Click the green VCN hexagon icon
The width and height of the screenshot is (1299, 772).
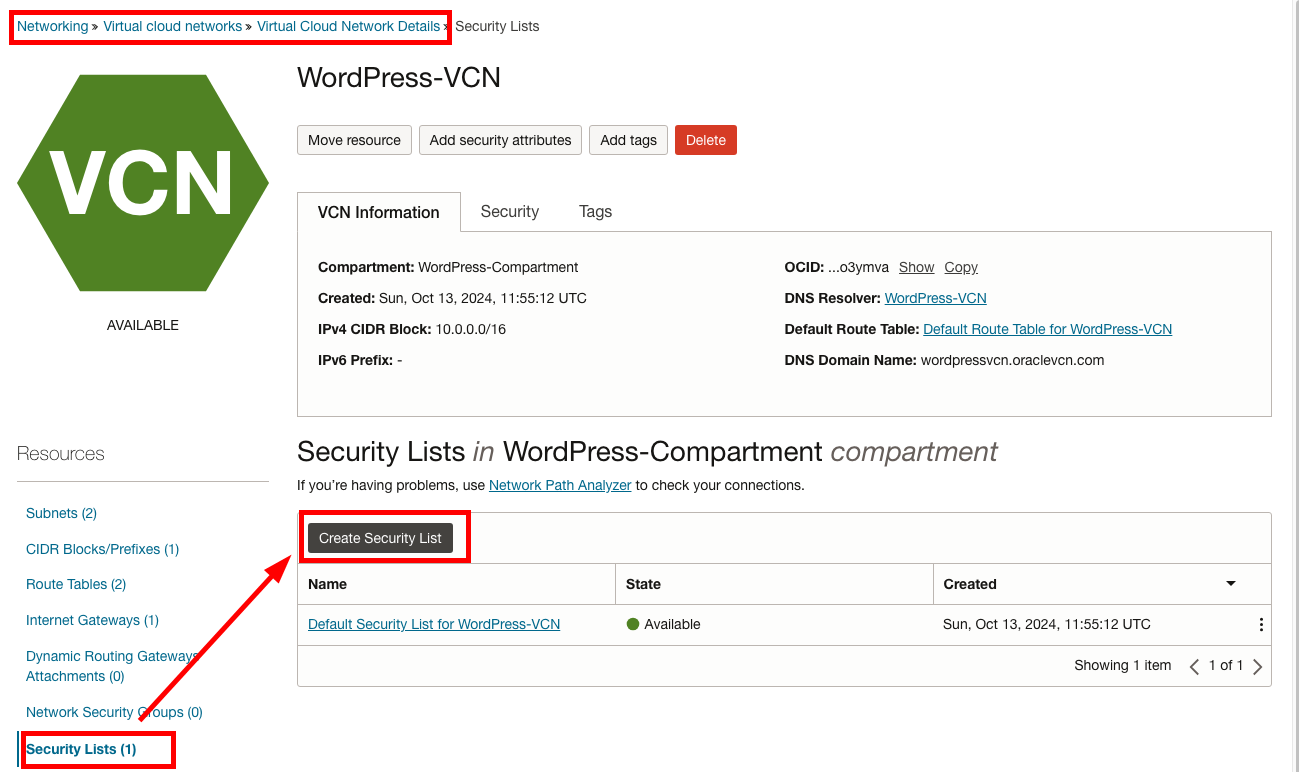pyautogui.click(x=143, y=183)
